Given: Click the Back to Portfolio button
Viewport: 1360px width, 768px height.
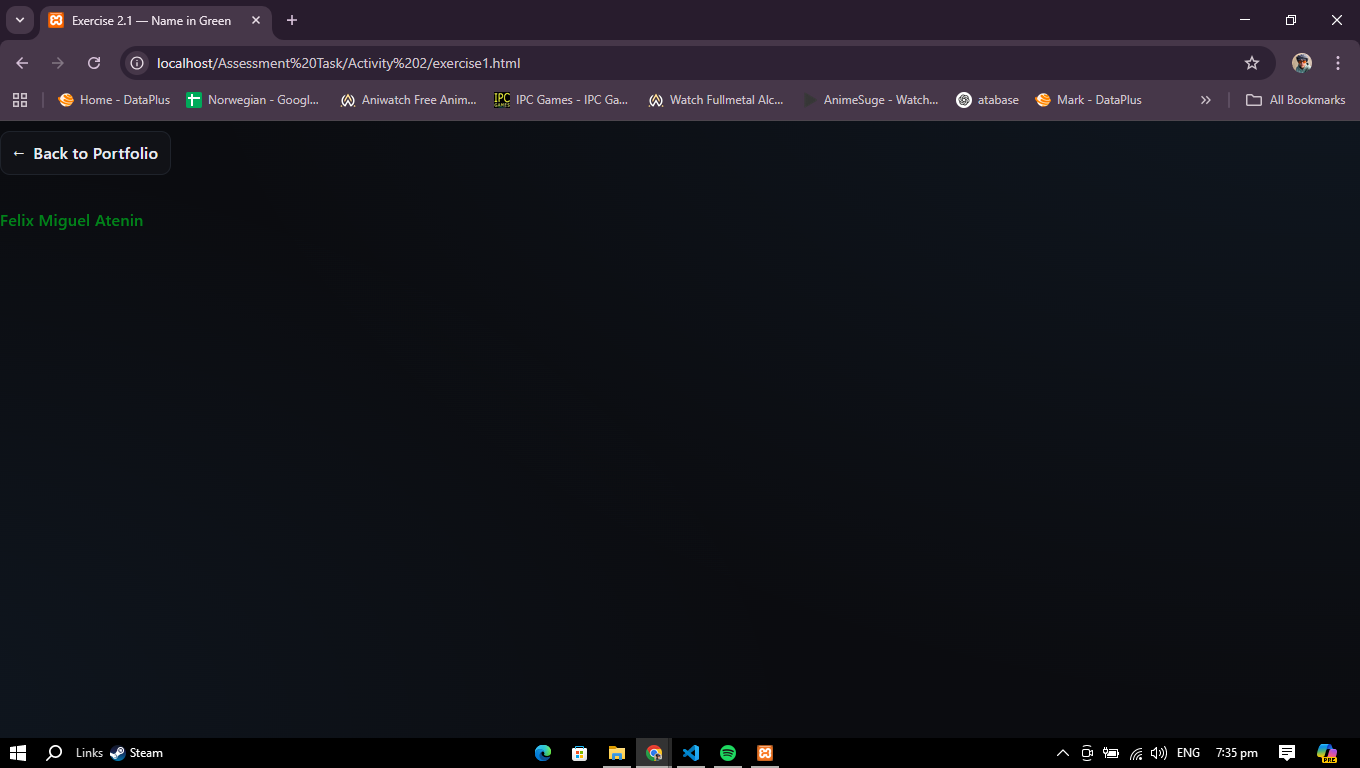Looking at the screenshot, I should [x=85, y=153].
